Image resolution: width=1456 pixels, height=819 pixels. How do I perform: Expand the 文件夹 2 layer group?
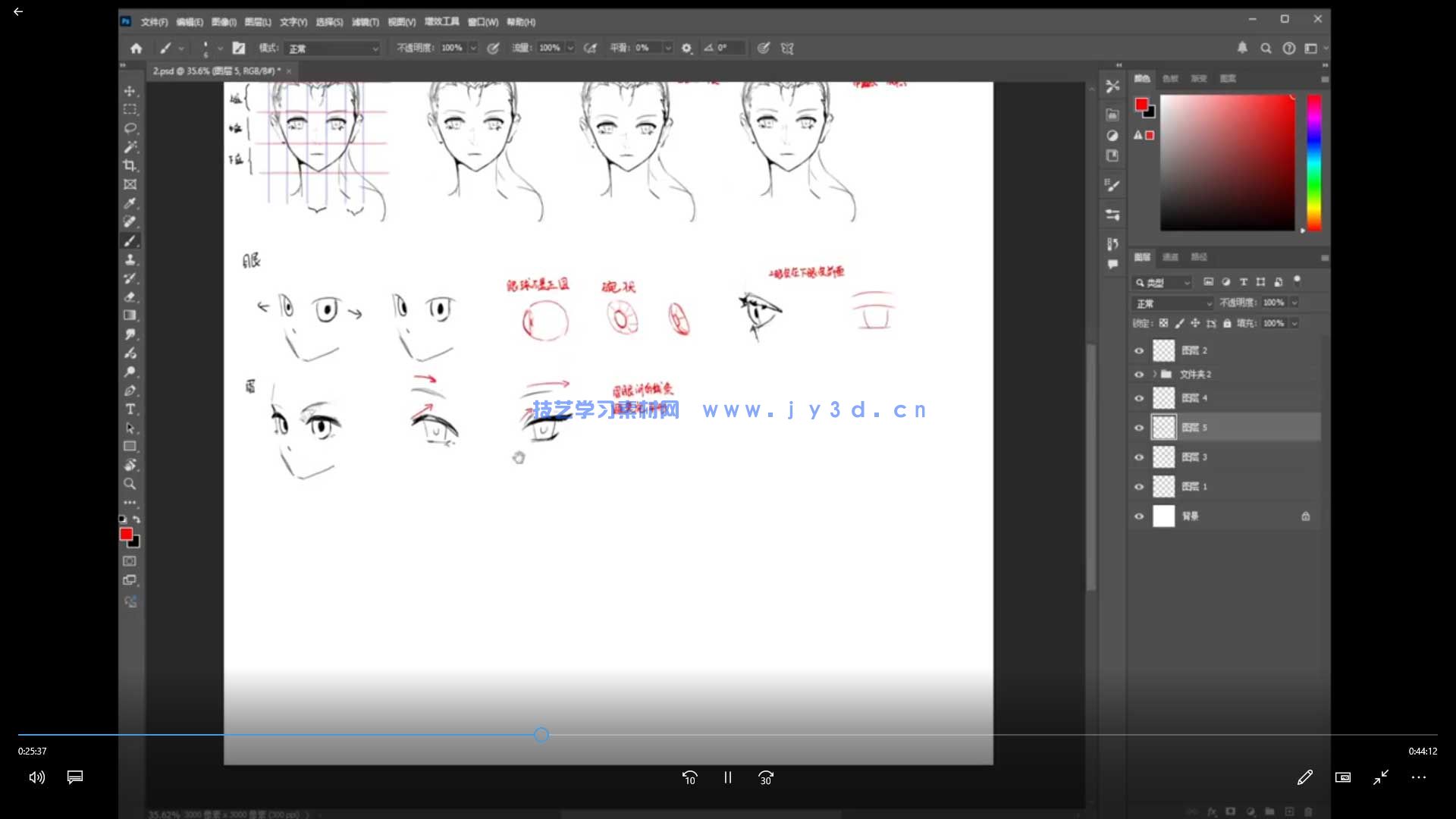(1154, 375)
